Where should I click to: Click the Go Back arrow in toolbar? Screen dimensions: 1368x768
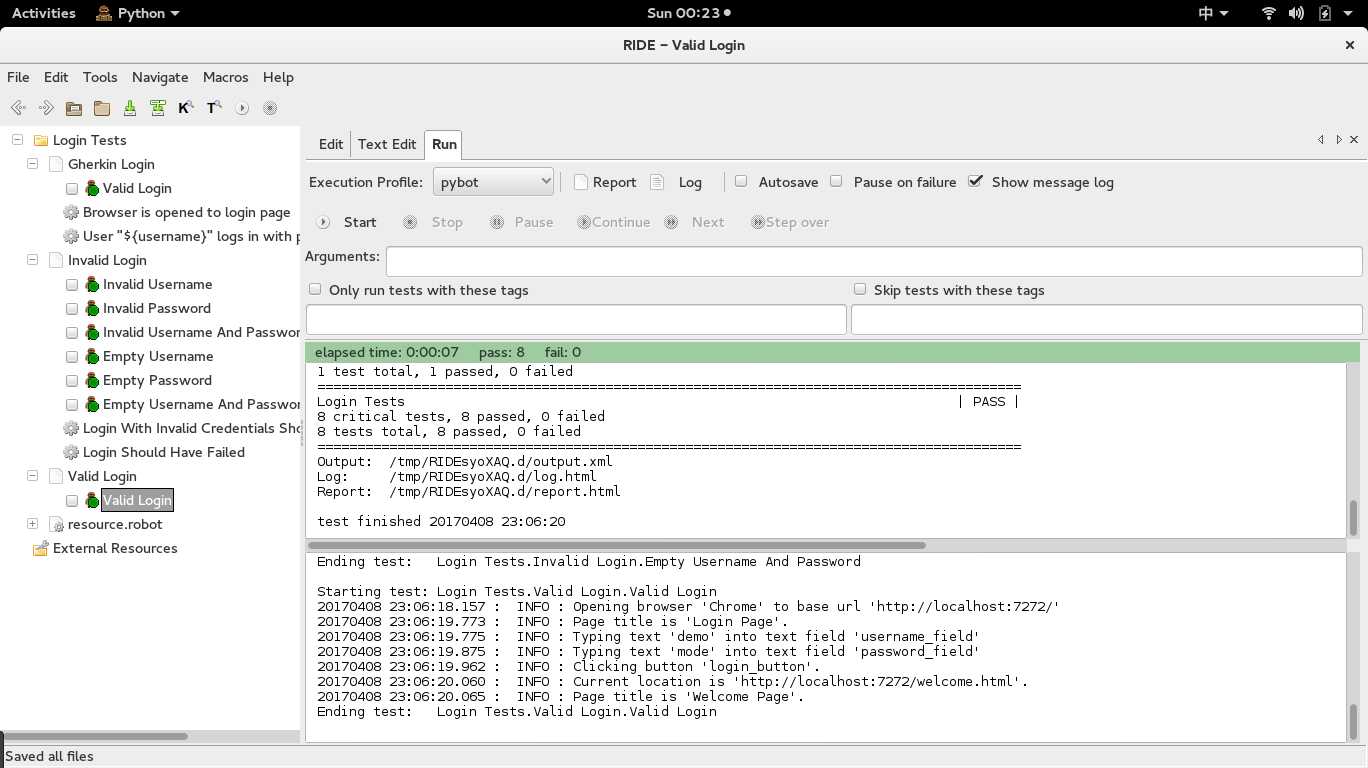pyautogui.click(x=18, y=108)
